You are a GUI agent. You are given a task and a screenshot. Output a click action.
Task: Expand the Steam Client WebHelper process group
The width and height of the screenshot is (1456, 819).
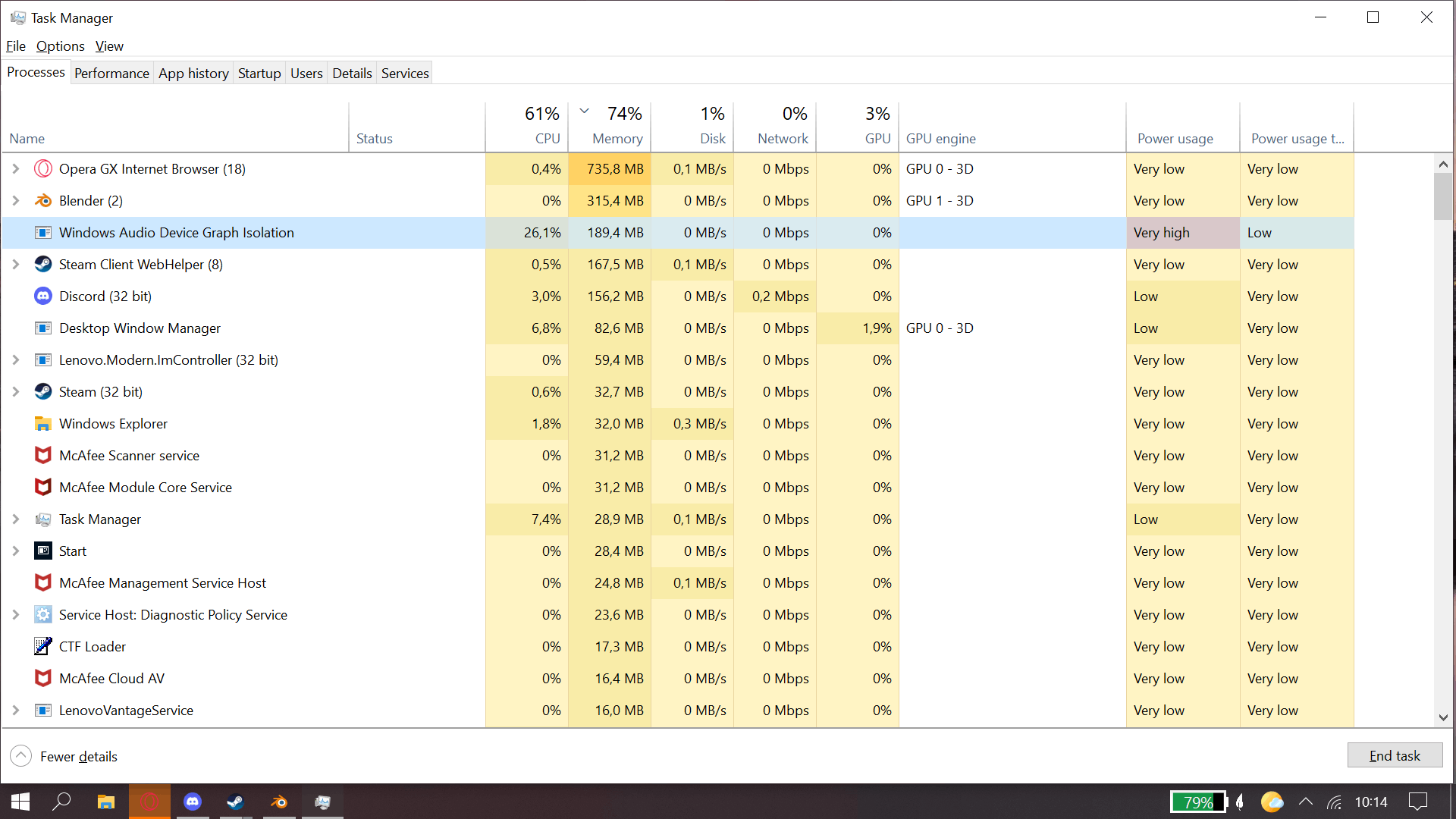tap(16, 265)
